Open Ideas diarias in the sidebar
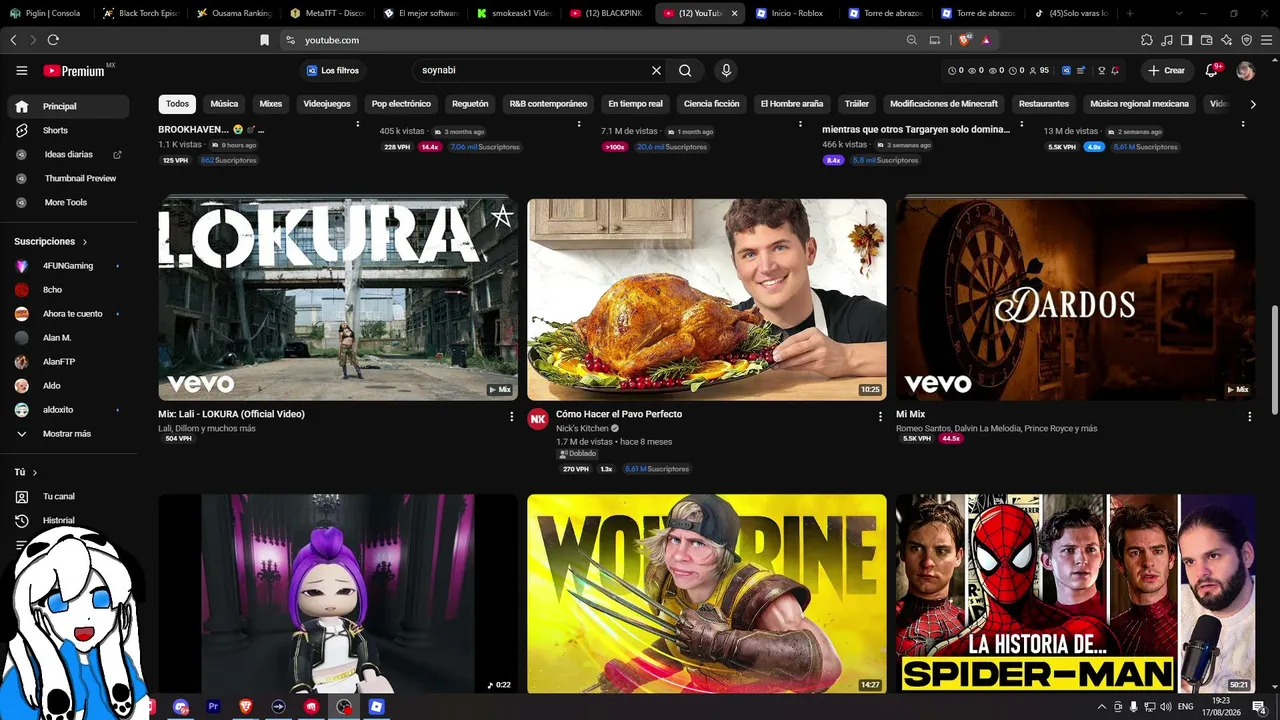This screenshot has width=1280, height=720. click(x=68, y=154)
